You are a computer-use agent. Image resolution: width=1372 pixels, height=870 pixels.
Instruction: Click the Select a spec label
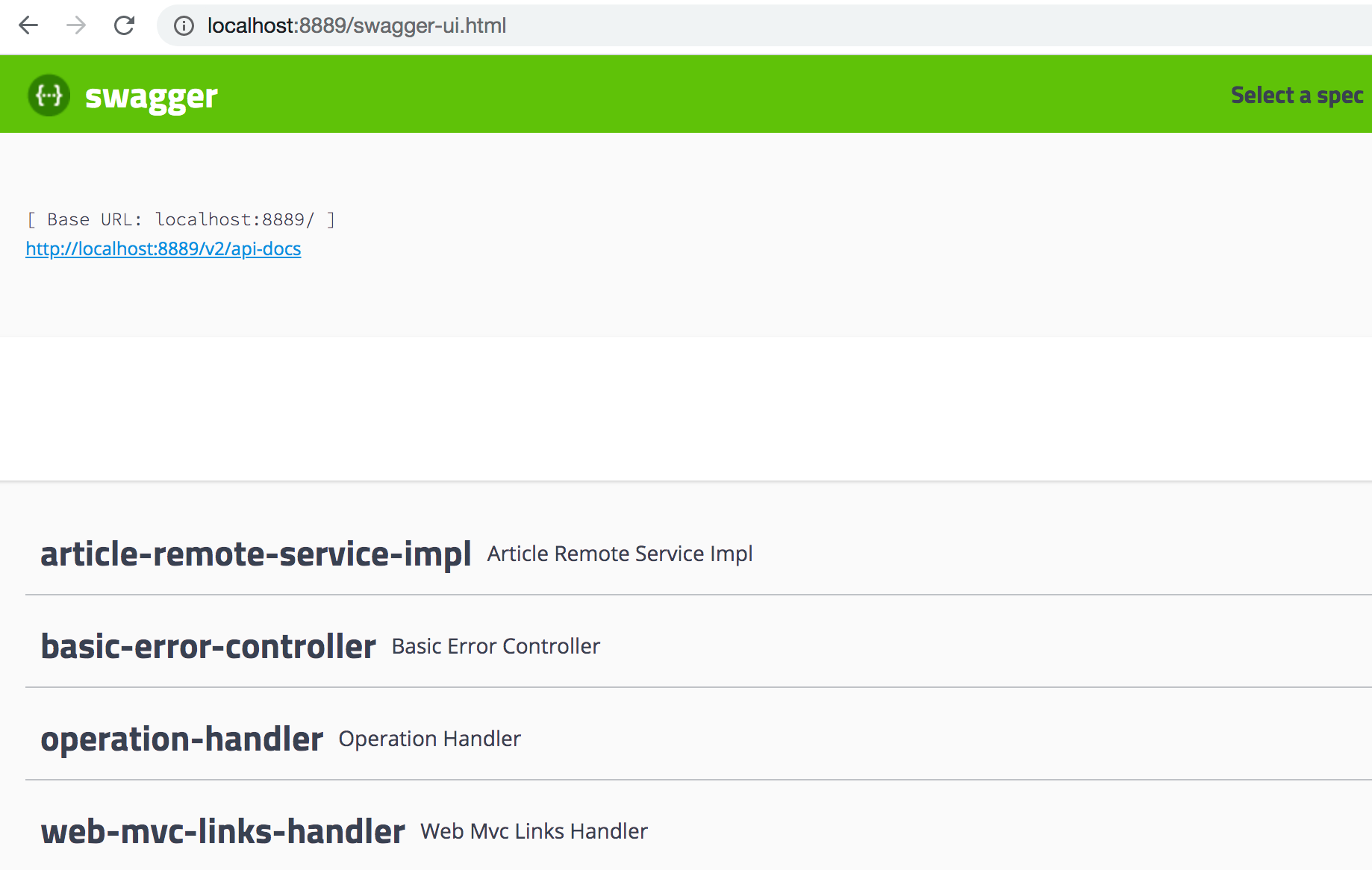(1297, 96)
